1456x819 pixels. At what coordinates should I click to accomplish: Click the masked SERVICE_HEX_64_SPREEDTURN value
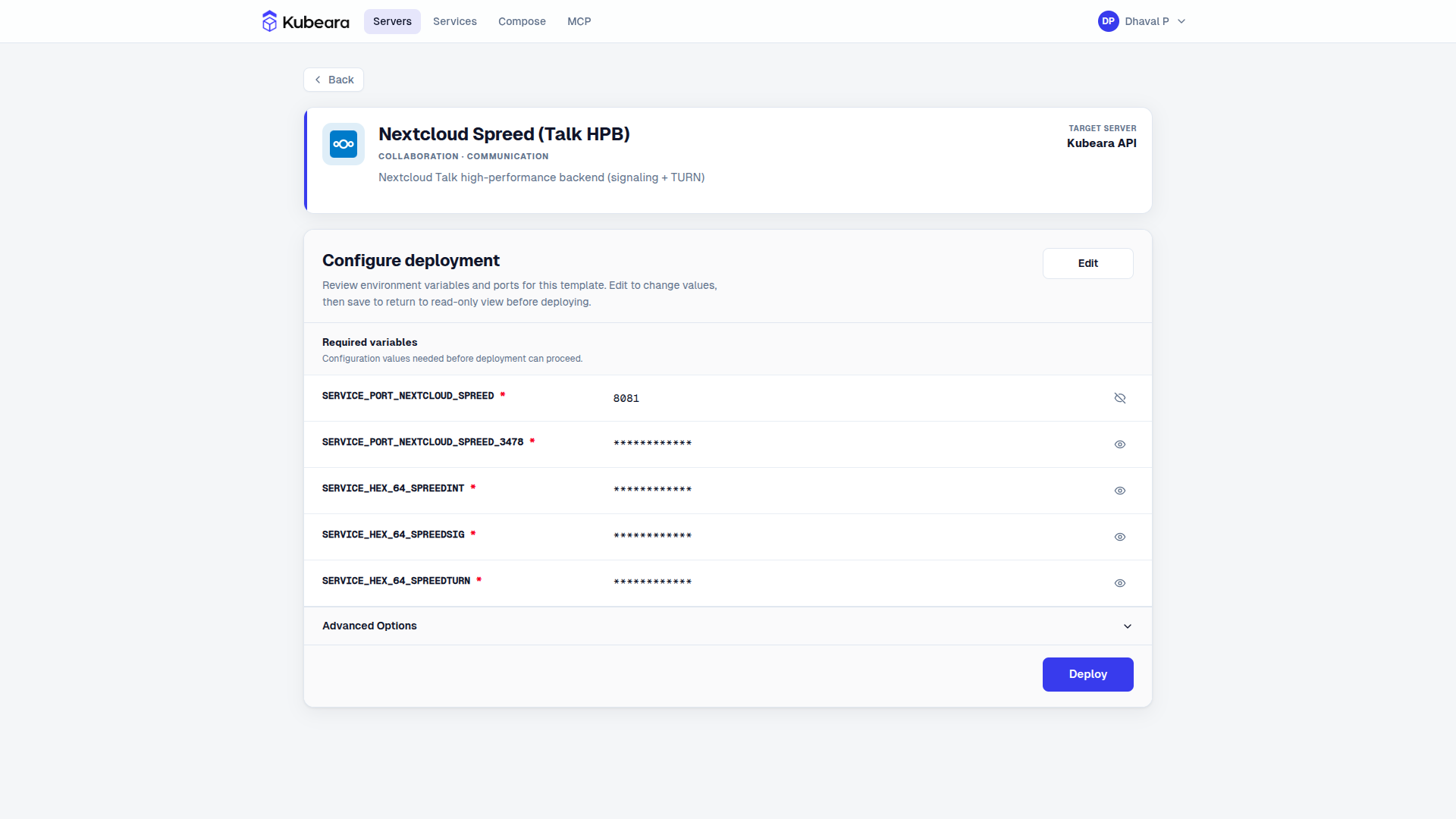tap(652, 582)
